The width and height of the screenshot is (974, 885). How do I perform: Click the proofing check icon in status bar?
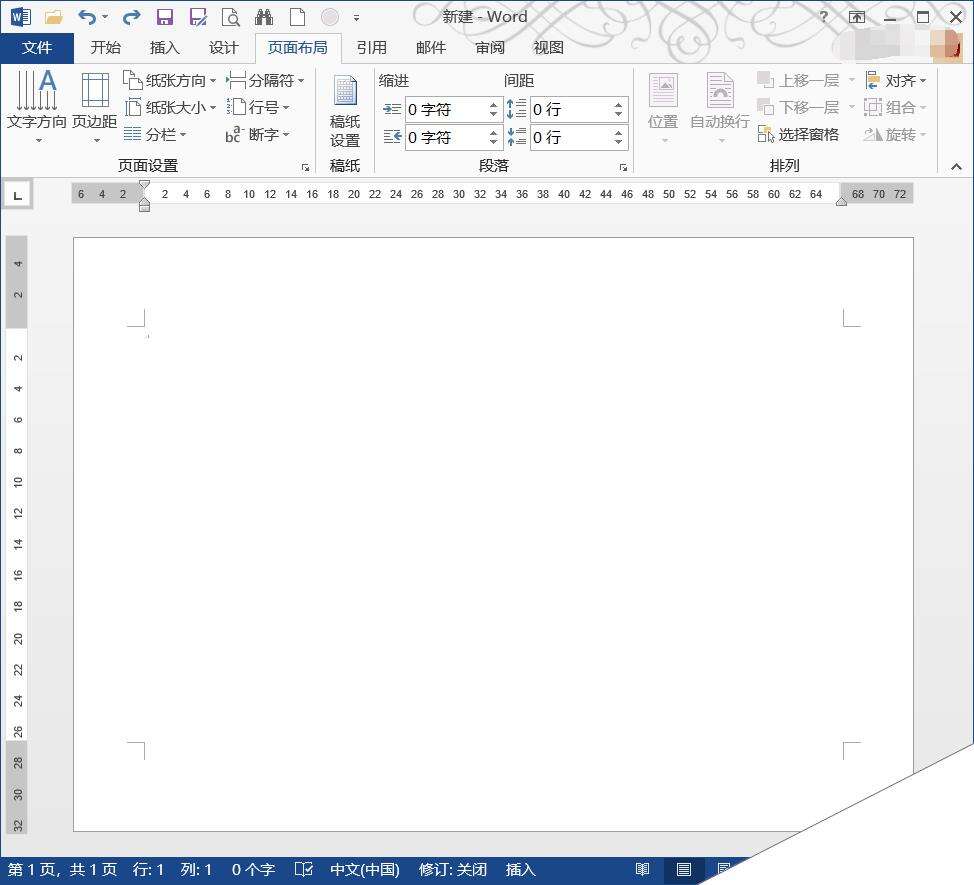[x=304, y=869]
